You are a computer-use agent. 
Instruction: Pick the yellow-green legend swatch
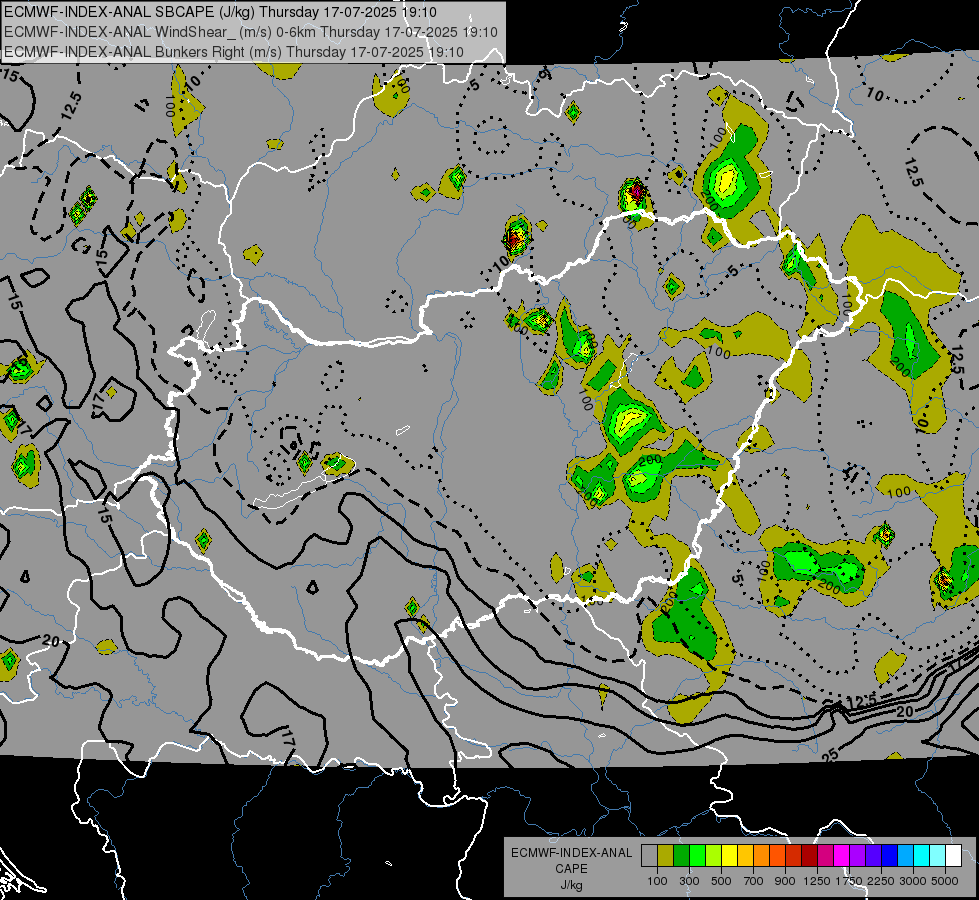tap(714, 856)
